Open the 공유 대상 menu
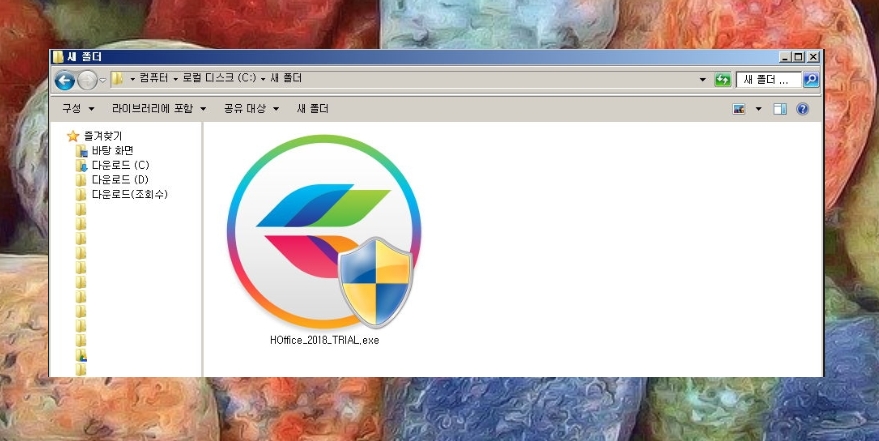879x441 pixels. click(251, 109)
